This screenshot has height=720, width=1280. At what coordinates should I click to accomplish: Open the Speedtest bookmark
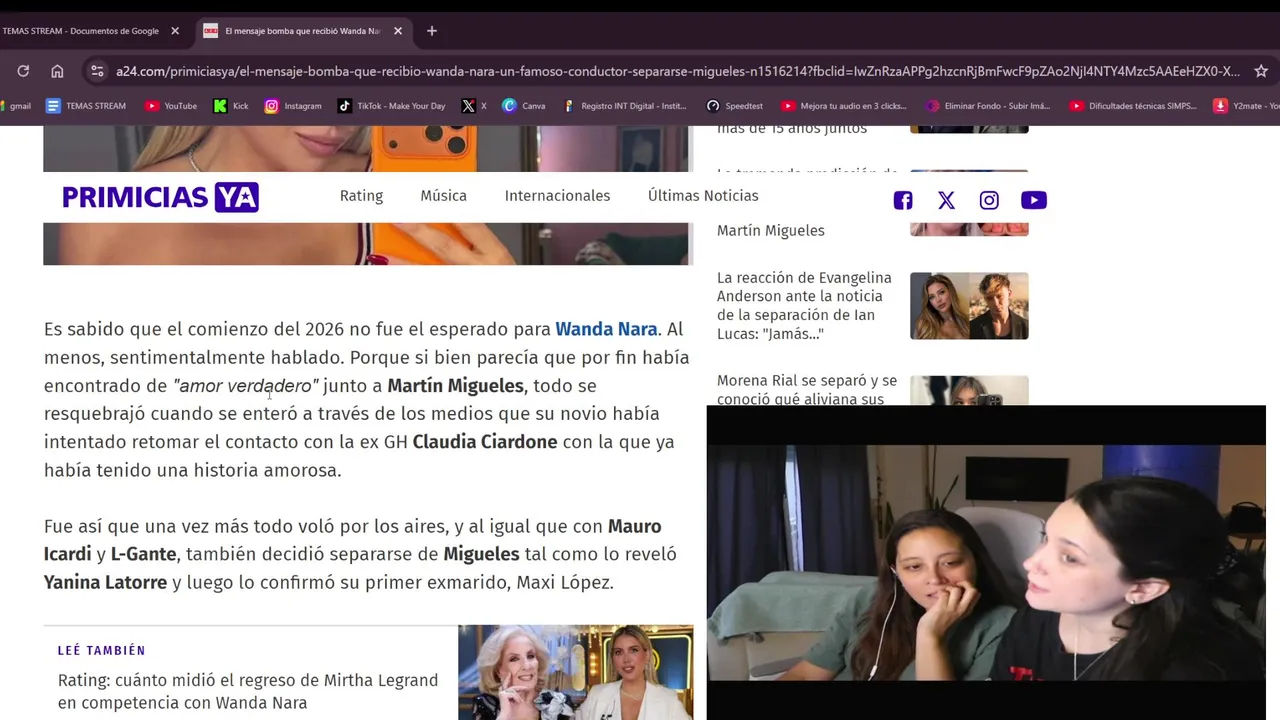[735, 106]
